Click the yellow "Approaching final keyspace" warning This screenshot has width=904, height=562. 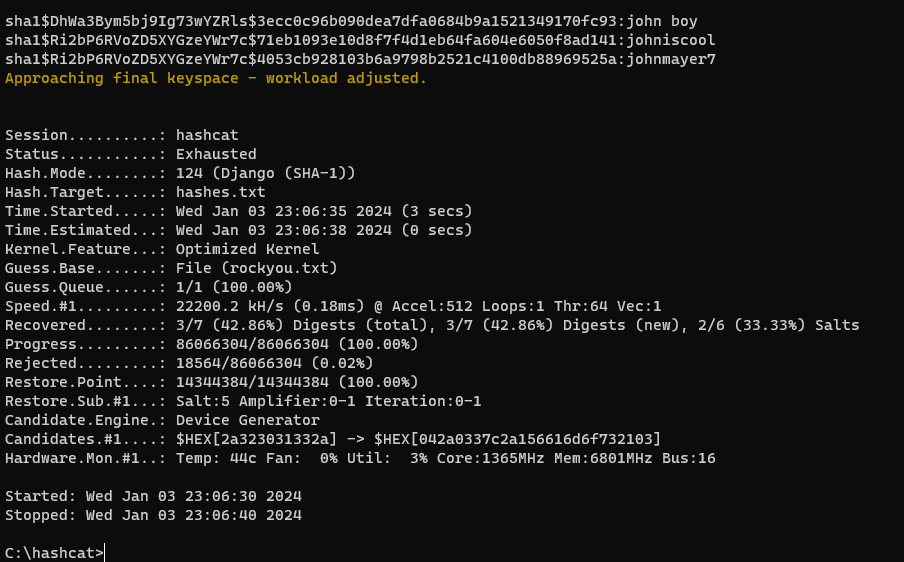coord(215,78)
